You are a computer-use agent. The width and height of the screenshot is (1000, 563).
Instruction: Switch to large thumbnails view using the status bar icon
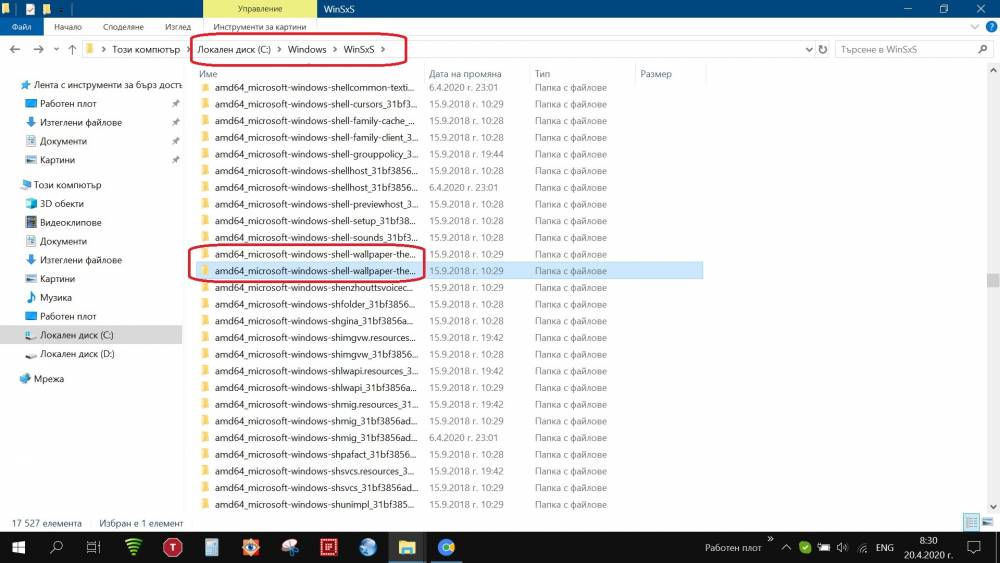point(987,522)
